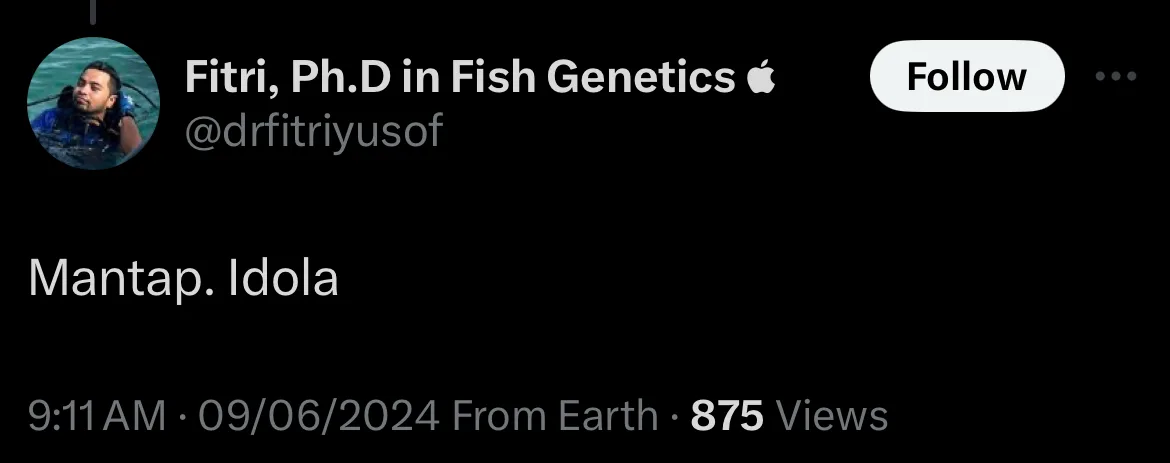
Task: Follow the @drfitriyusof account
Action: point(967,76)
